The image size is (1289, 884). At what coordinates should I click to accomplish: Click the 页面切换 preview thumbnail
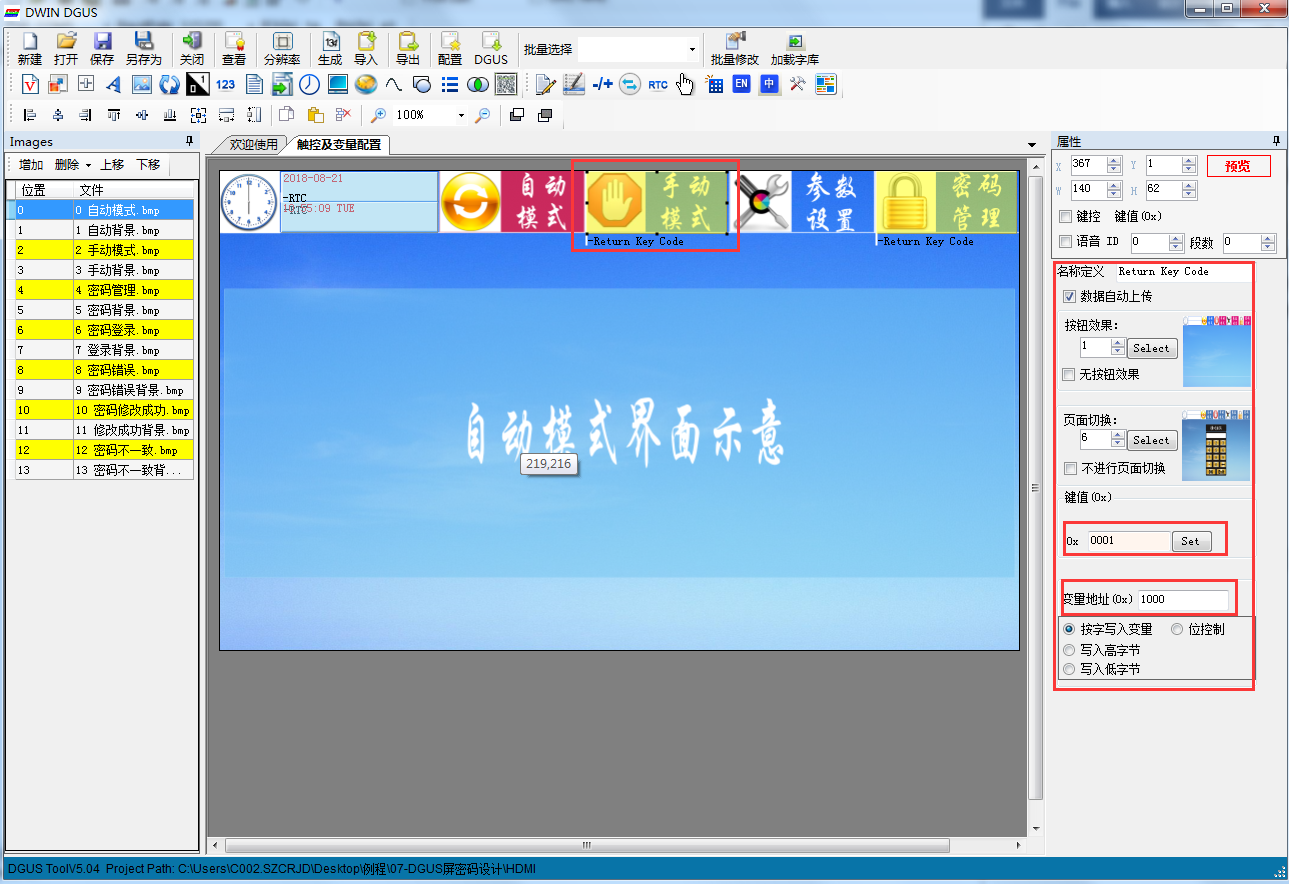click(1216, 444)
